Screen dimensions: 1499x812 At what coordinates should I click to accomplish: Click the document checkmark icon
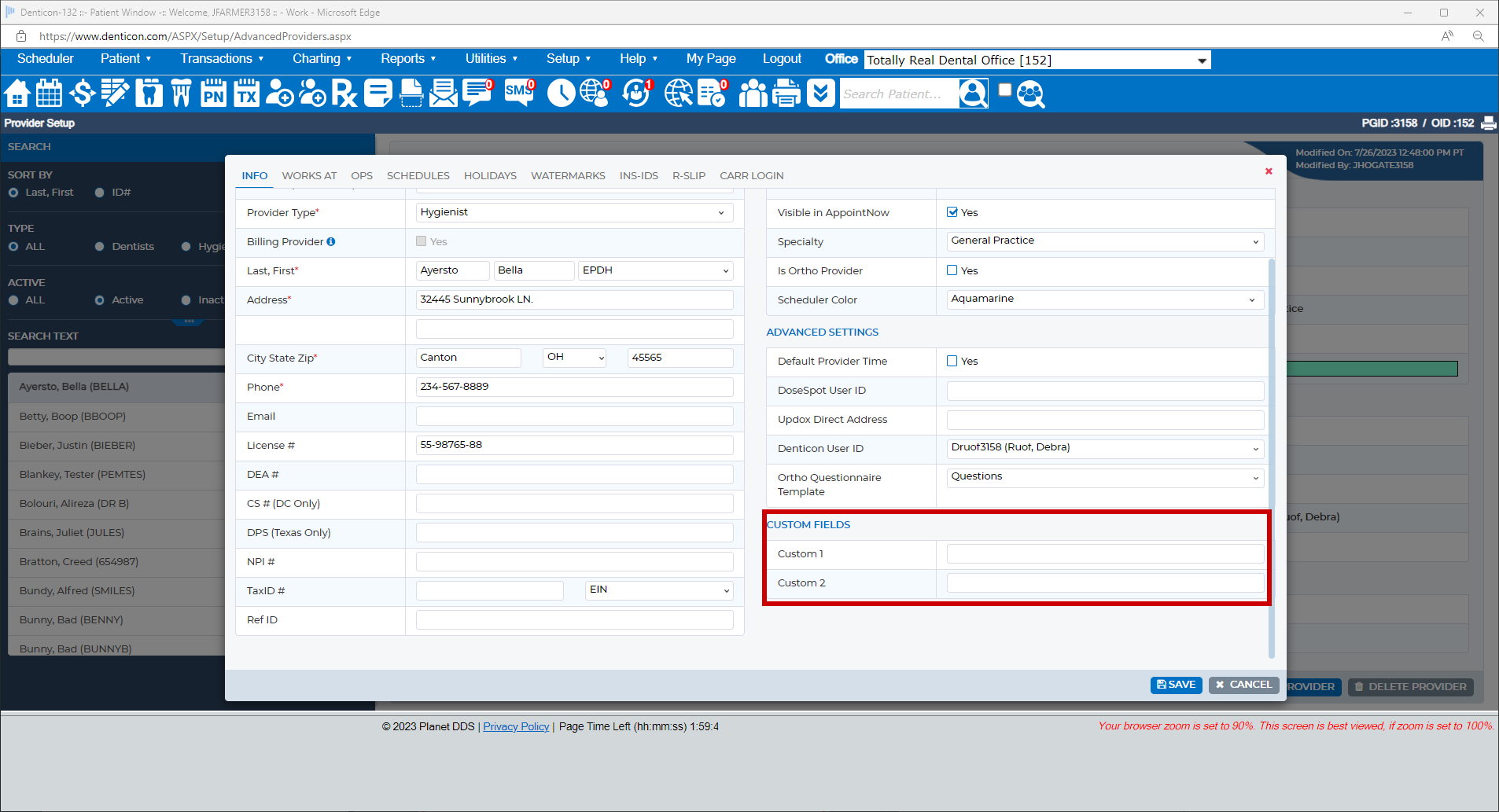click(x=713, y=94)
